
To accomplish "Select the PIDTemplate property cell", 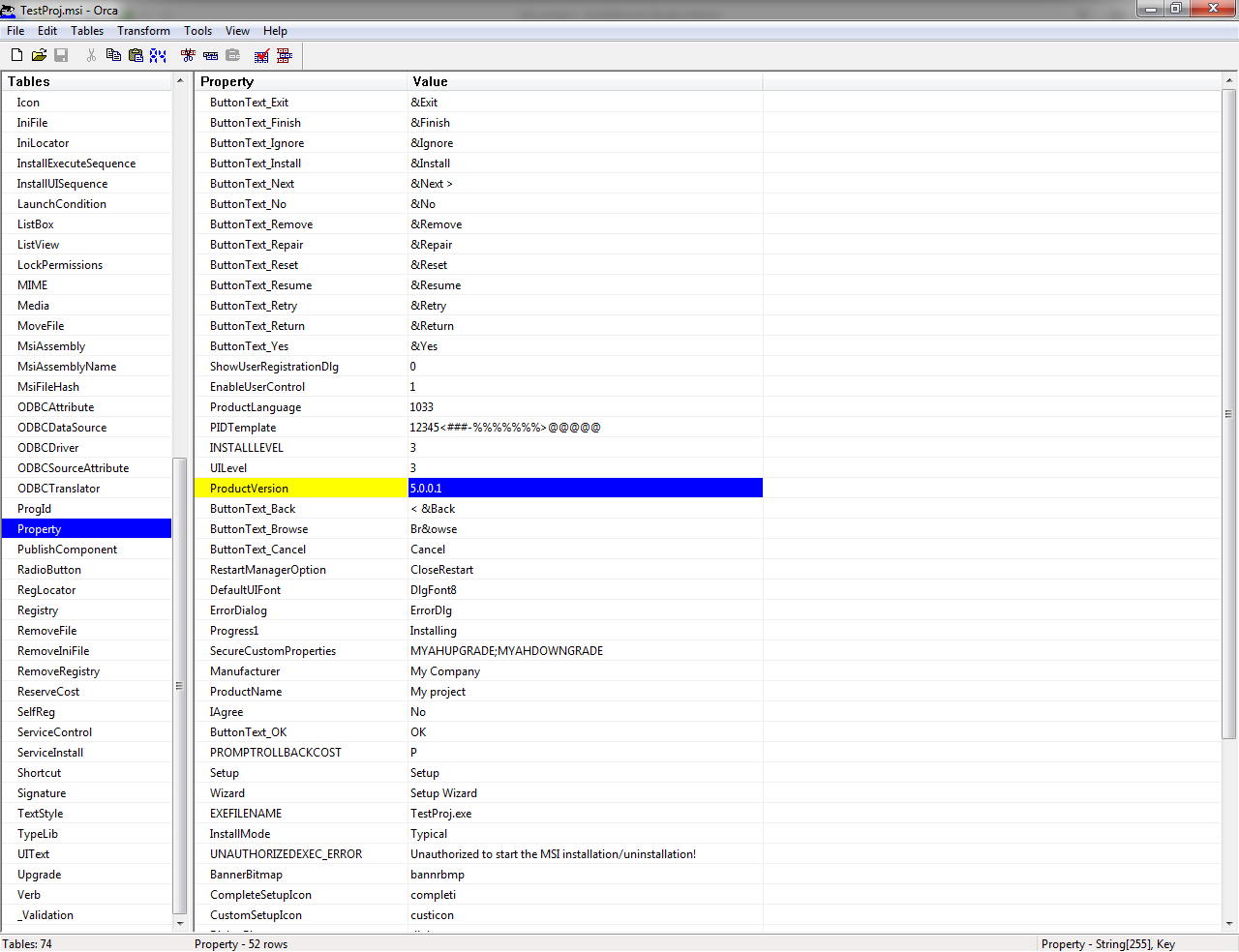I will coord(301,428).
